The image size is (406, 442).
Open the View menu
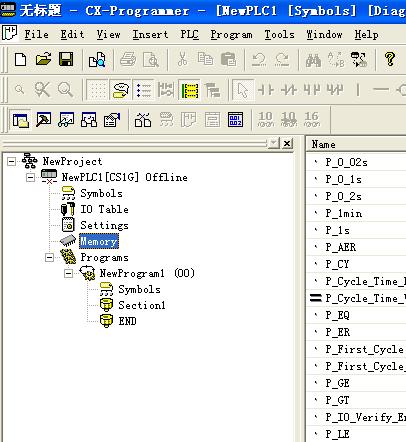[108, 34]
